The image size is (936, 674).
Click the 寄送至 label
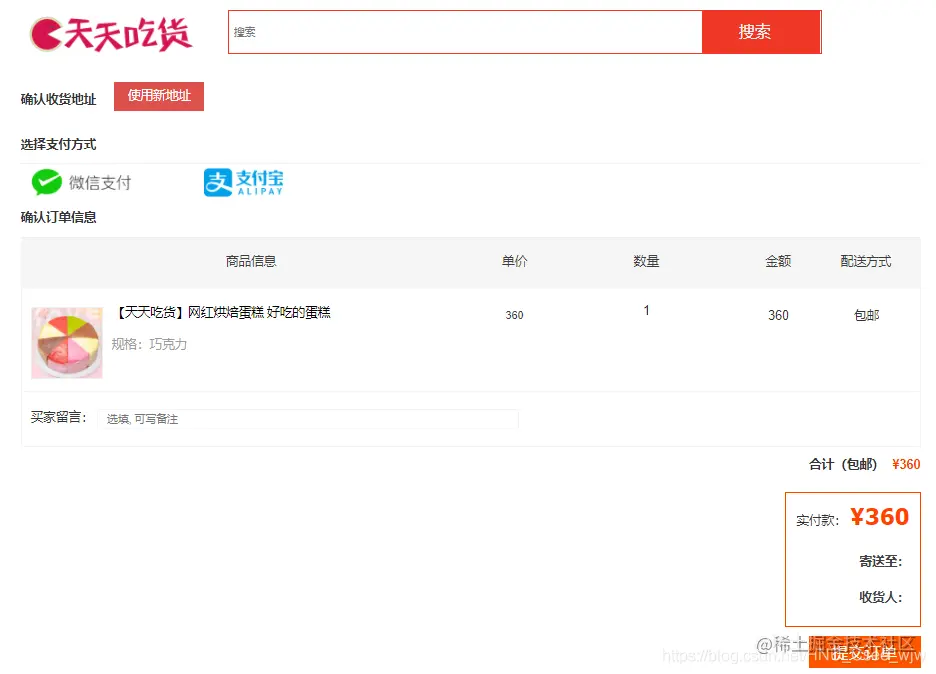880,561
